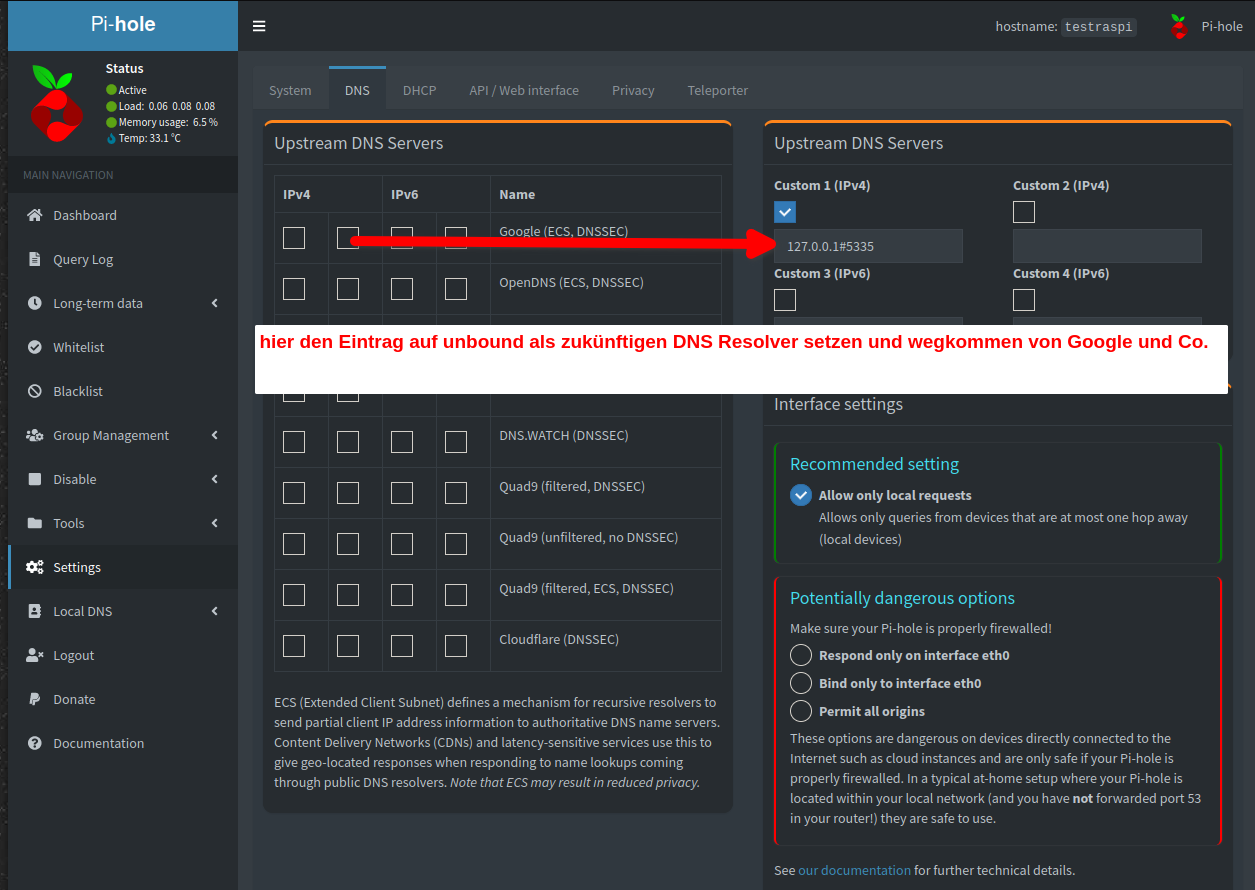Uncheck the Custom 1 (IPv4) checkbox
Viewport: 1255px width, 890px height.
pos(785,212)
